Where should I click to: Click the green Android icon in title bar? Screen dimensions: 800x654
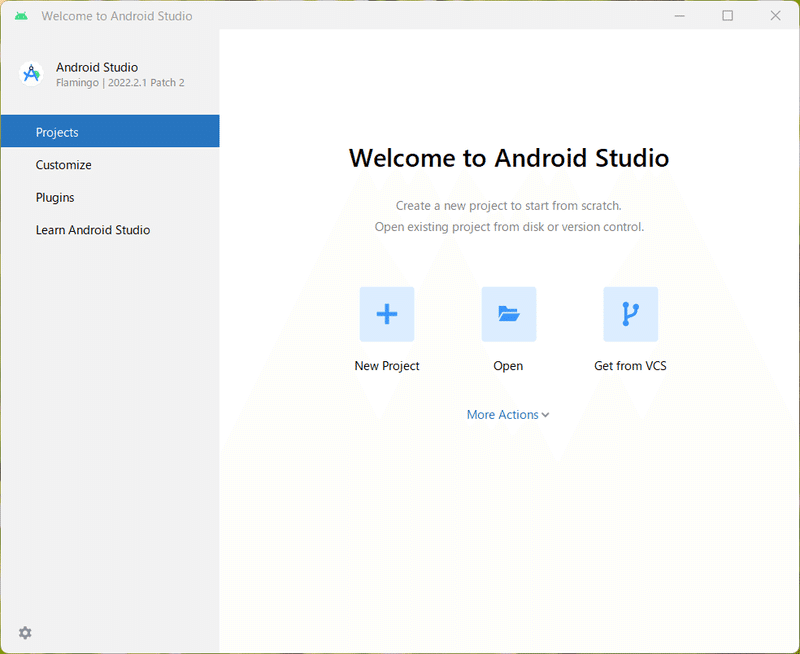pos(22,15)
